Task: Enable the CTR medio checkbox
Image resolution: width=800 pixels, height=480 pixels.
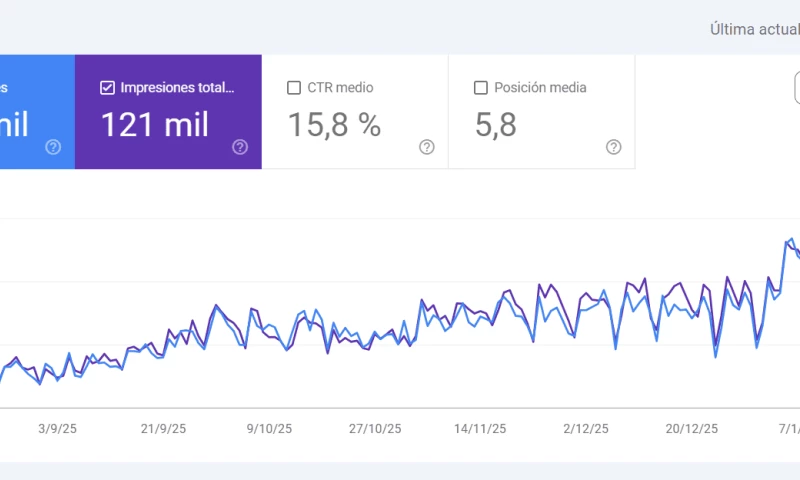Action: click(294, 88)
